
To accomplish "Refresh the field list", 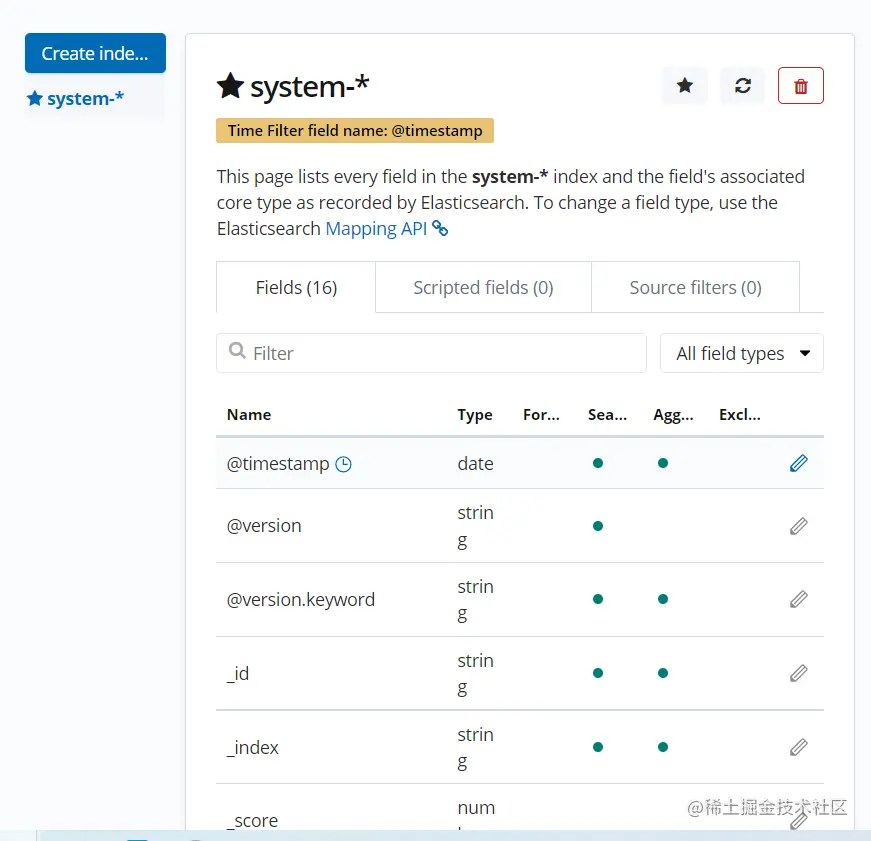I will [742, 86].
